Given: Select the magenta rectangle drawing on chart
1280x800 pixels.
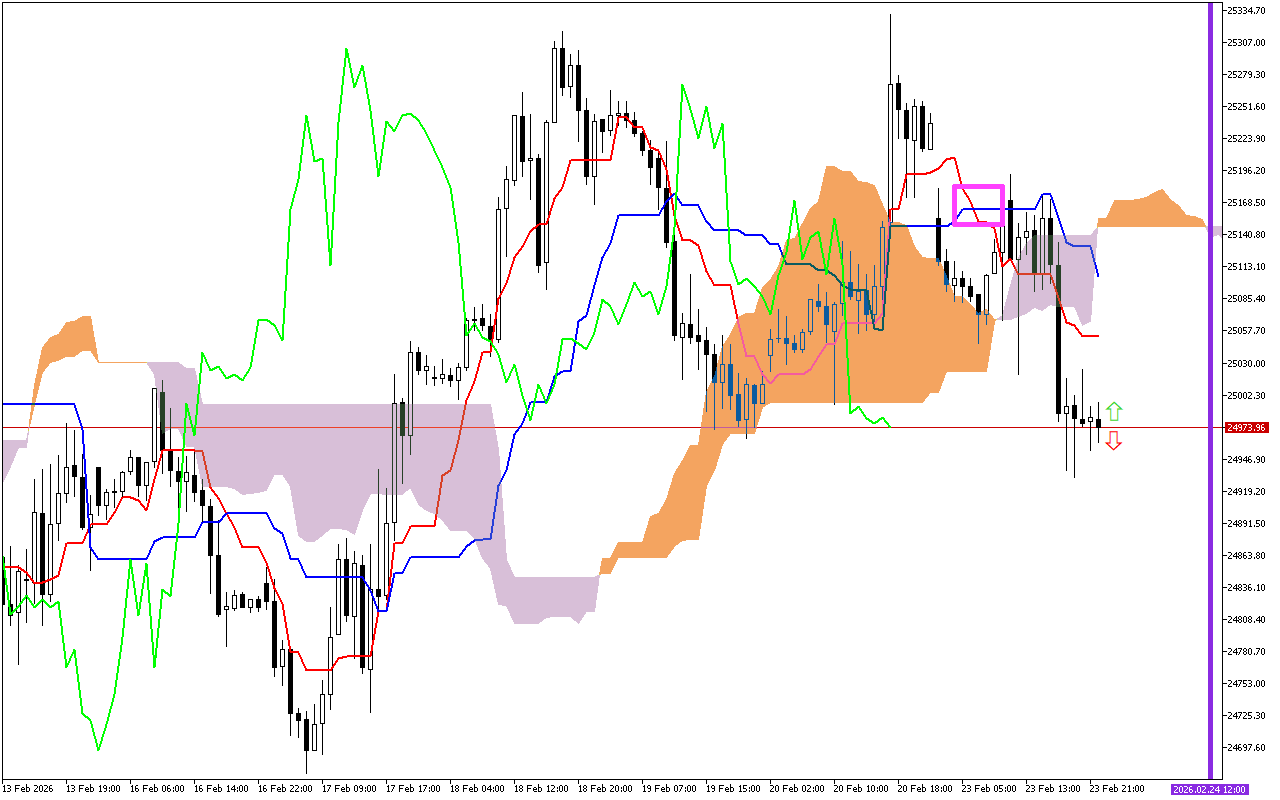Looking at the screenshot, I should 978,187.
